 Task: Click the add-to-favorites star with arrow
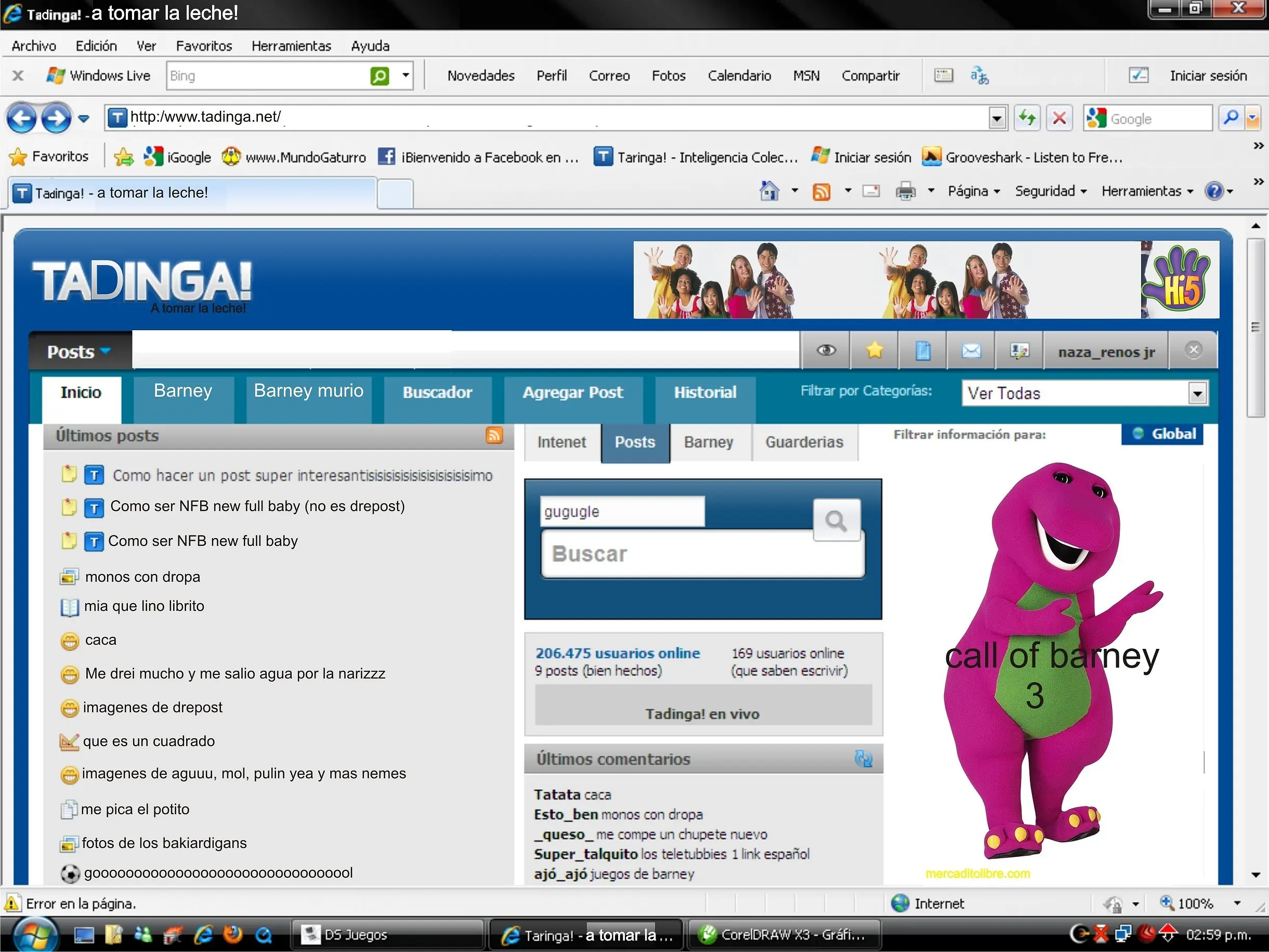tap(123, 157)
